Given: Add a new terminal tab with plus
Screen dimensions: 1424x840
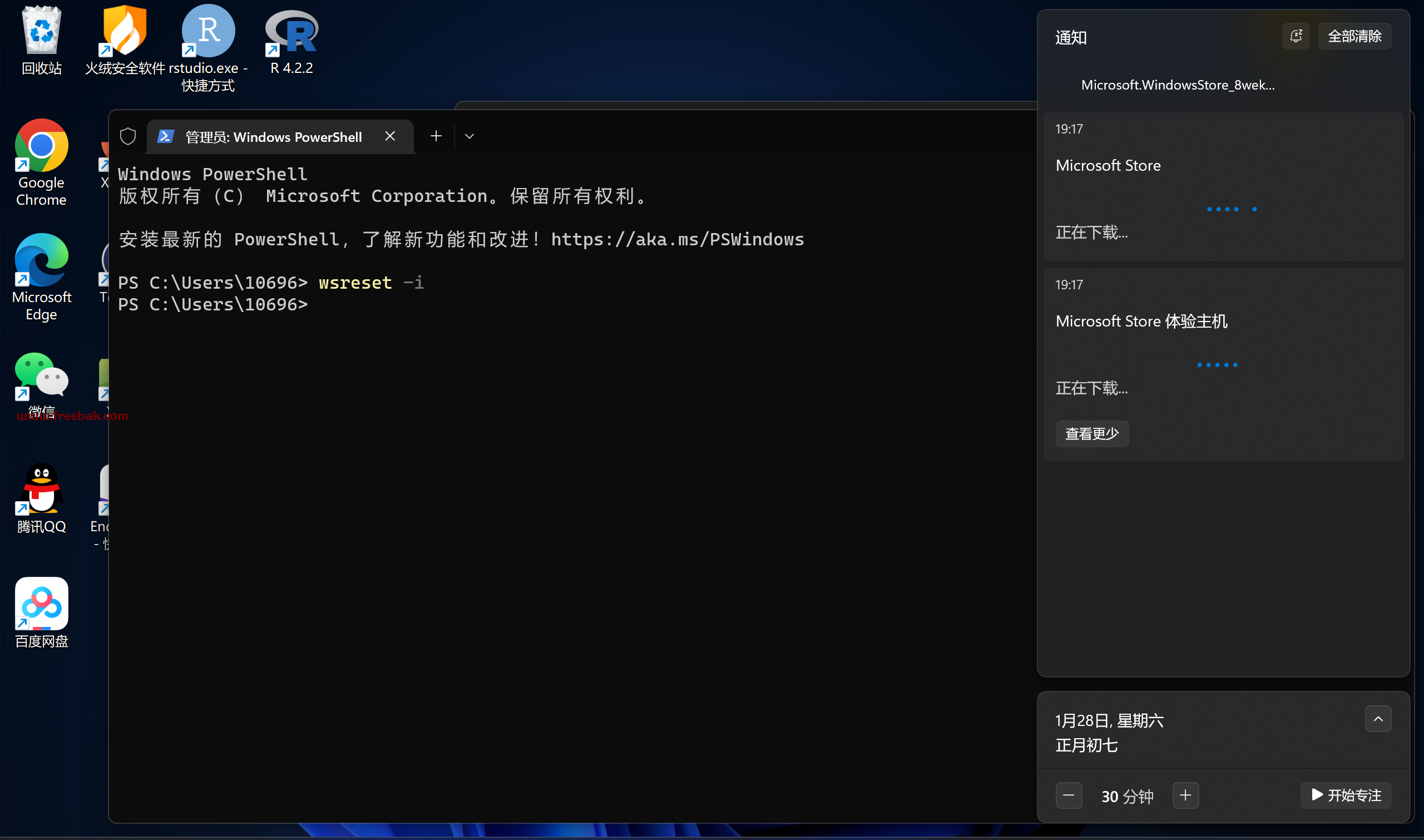Looking at the screenshot, I should 436,136.
